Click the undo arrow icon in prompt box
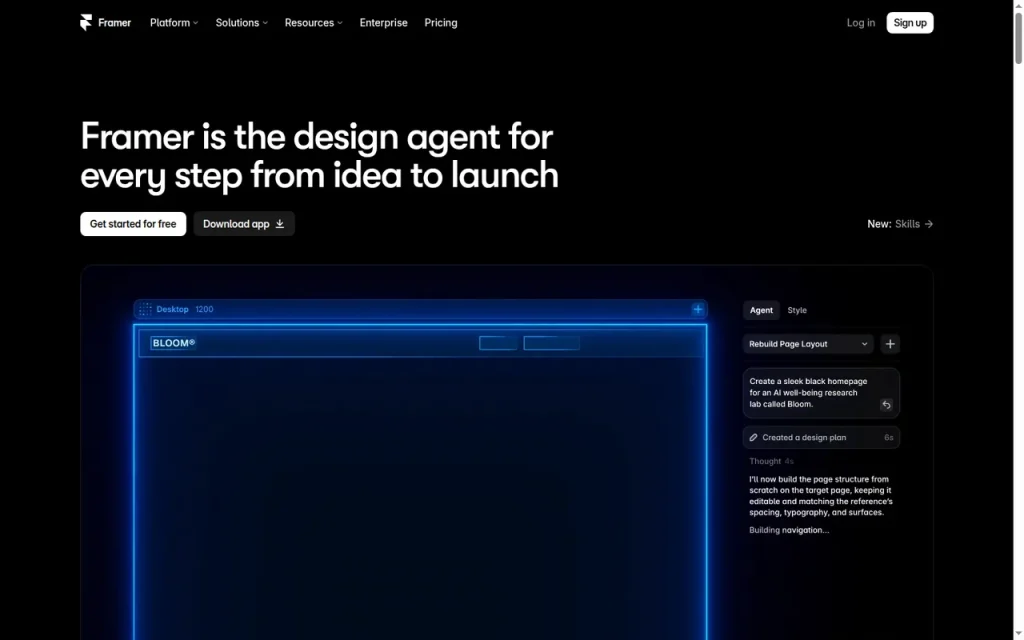Viewport: 1024px width, 640px height. [886, 405]
